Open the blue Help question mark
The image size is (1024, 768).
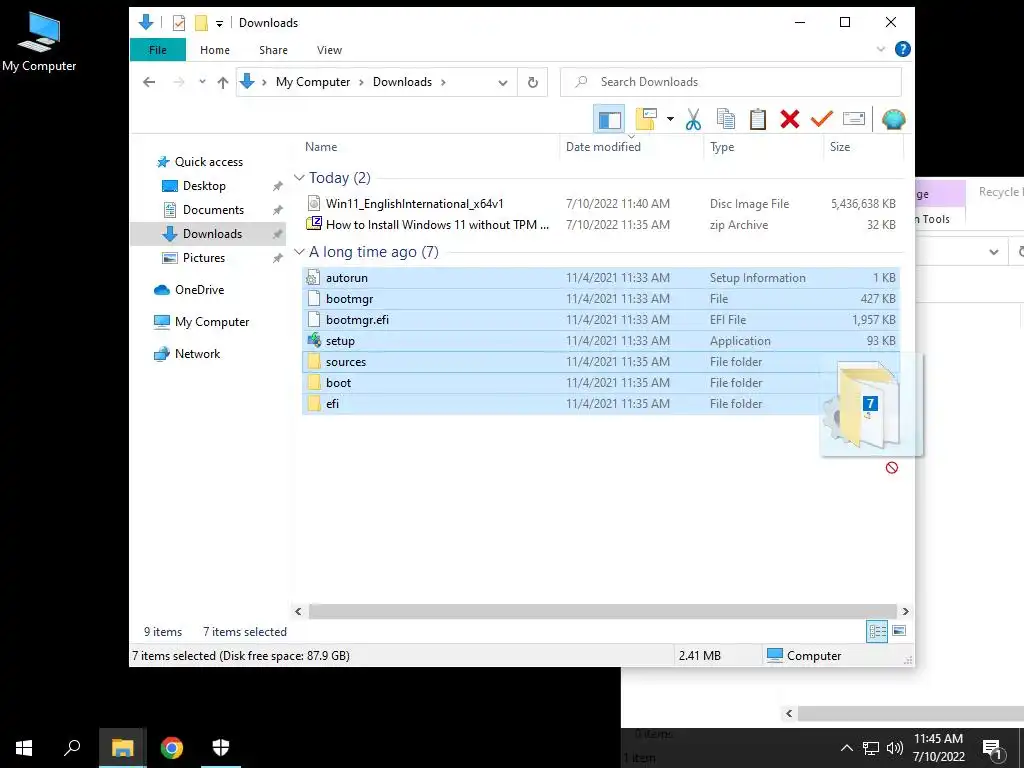903,50
